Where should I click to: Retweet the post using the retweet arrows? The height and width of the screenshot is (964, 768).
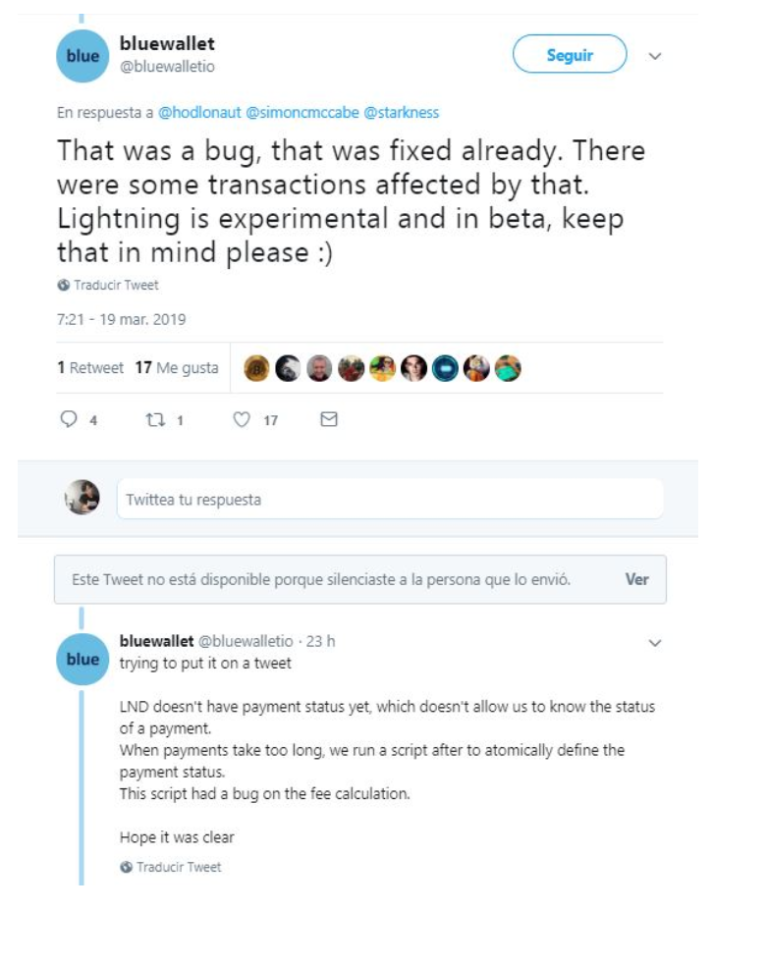155,419
